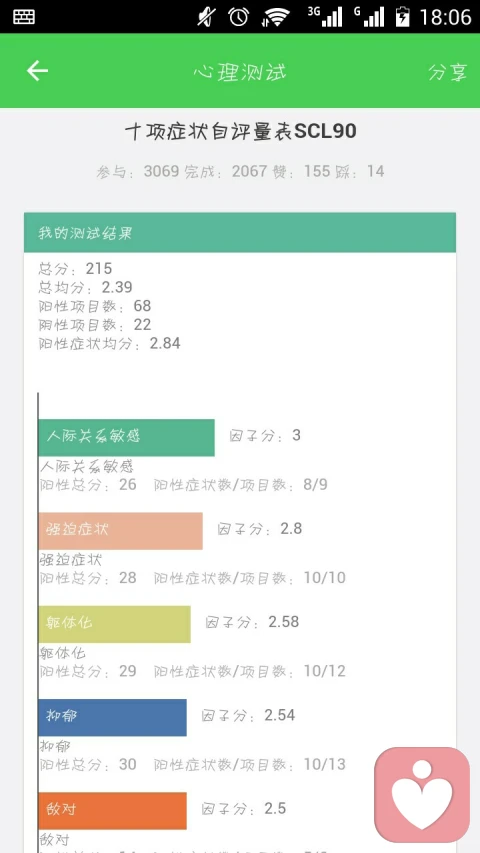Screen dimensions: 480x853
Task: Click the 分享 share button
Action: pyautogui.click(x=447, y=72)
